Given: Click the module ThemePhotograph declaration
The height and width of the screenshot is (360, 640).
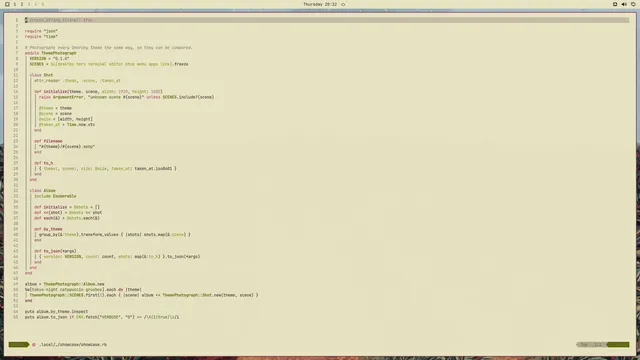Looking at the screenshot, I should pos(51,53).
